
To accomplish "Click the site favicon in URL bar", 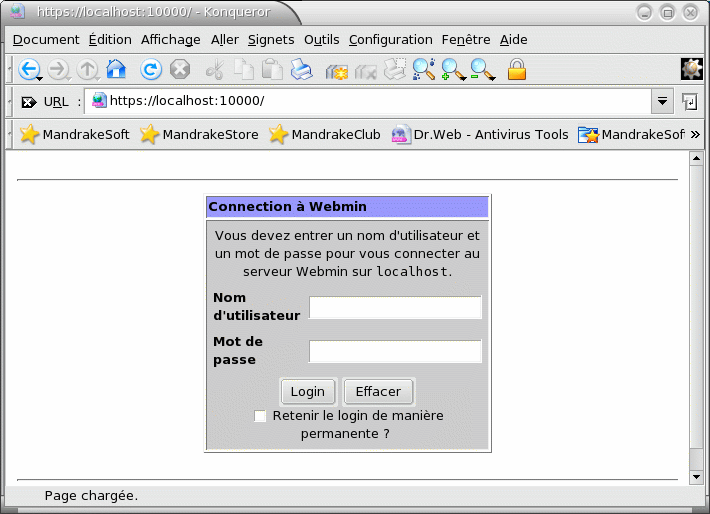I will click(x=99, y=100).
